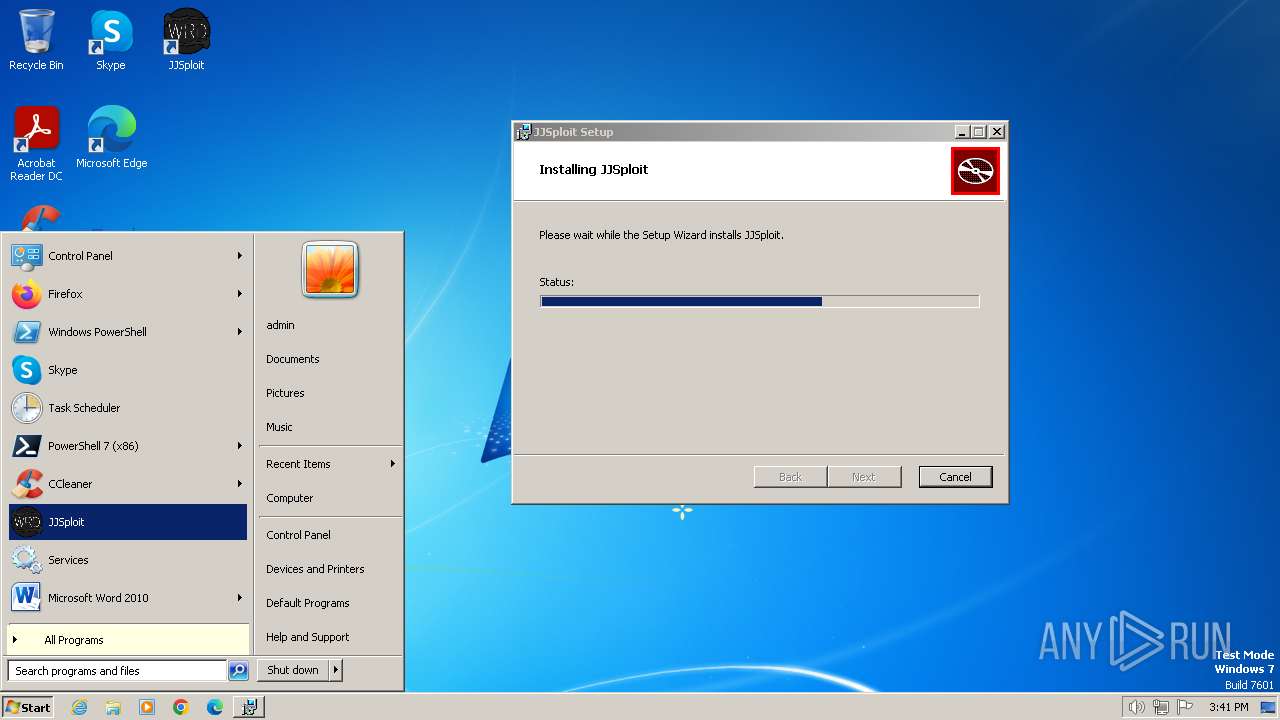Click the user account picture thumbnail
The width and height of the screenshot is (1280, 720).
pyautogui.click(x=330, y=269)
